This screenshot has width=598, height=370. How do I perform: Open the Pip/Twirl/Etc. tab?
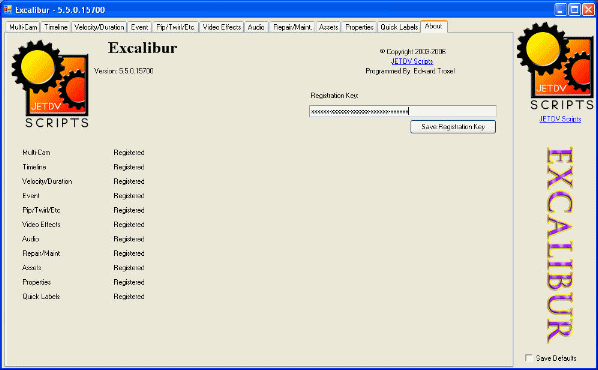(x=175, y=27)
